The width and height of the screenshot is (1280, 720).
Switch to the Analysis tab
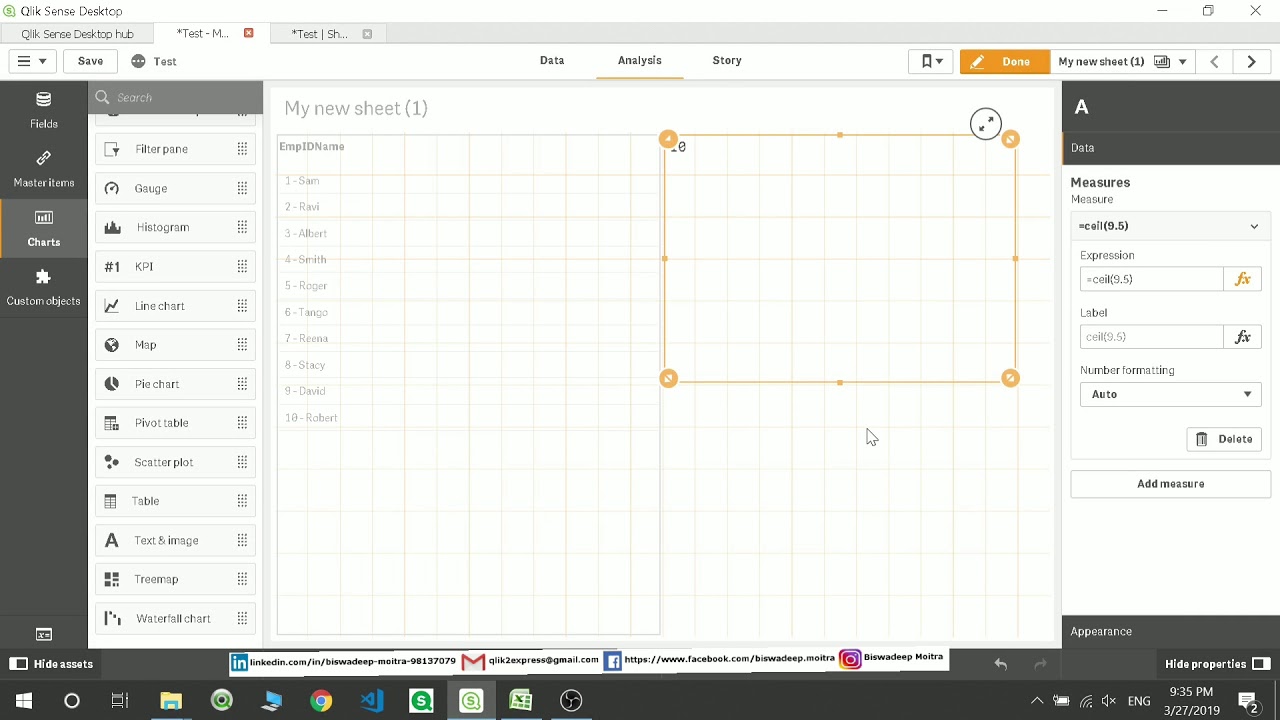[x=639, y=60]
